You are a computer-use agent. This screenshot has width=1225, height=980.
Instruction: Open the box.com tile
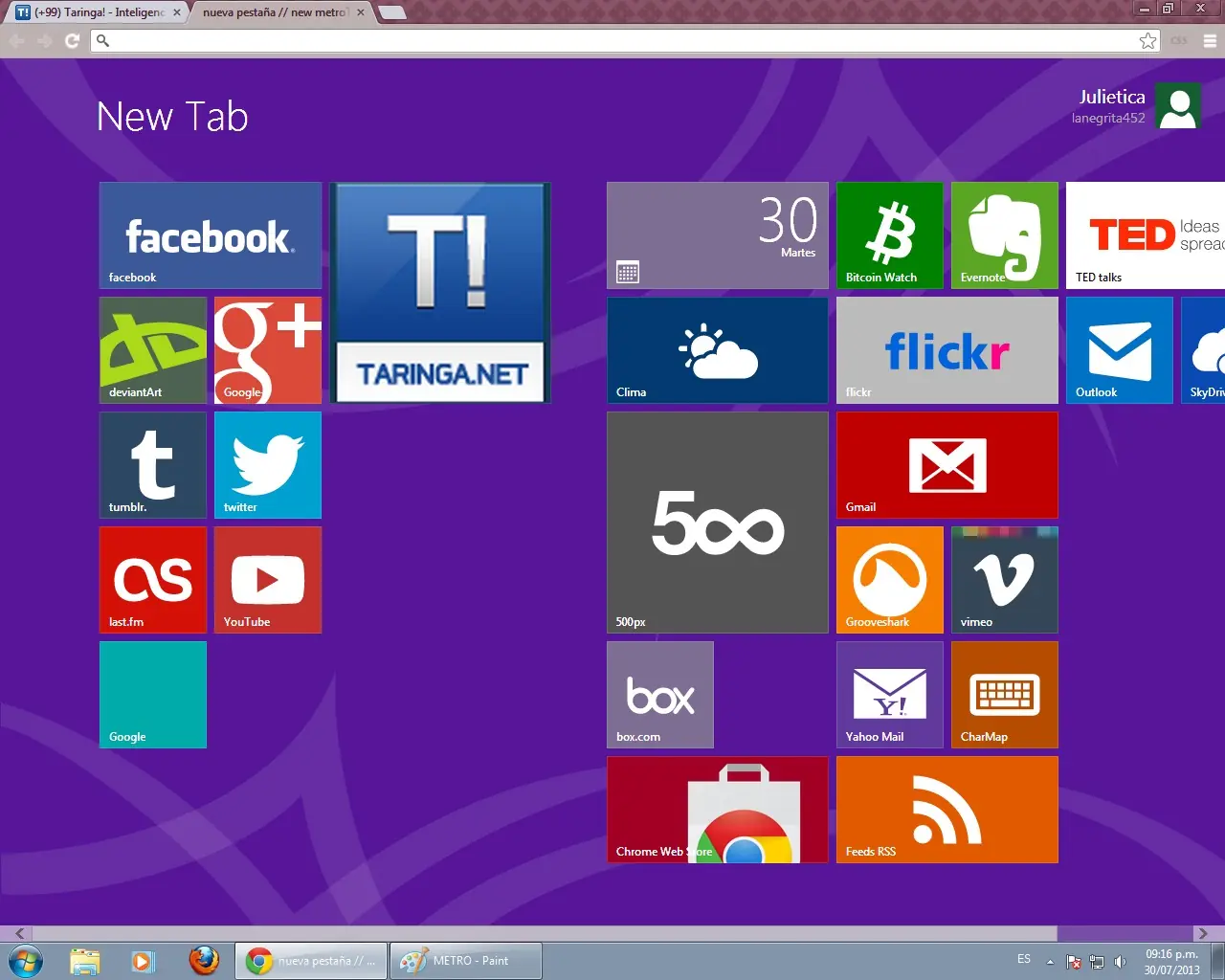tap(660, 695)
